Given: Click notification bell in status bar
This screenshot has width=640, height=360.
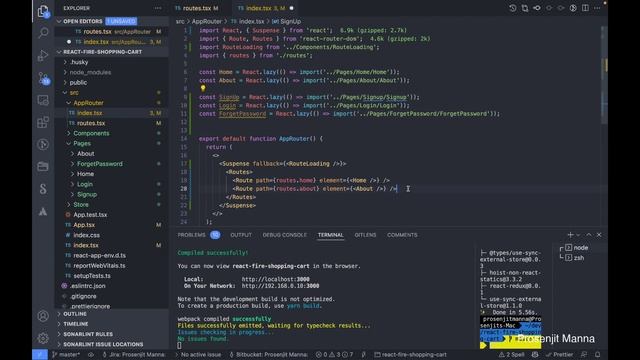Looking at the screenshot, I should [x=598, y=355].
